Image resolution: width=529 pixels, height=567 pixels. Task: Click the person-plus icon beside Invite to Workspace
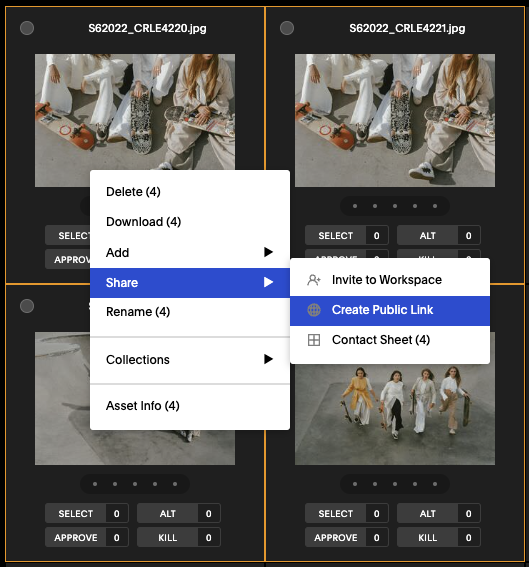313,280
